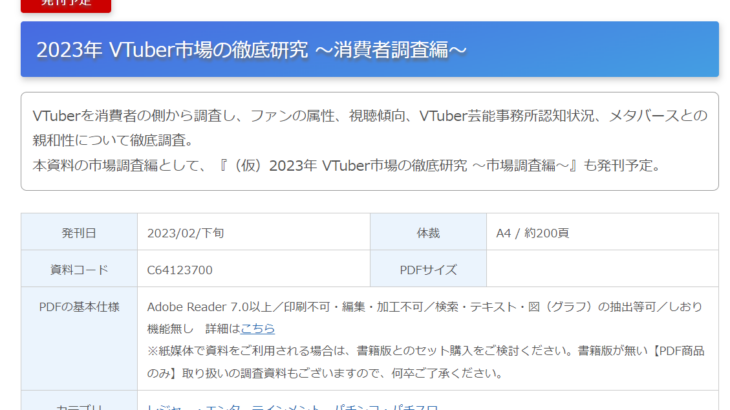This screenshot has width=730, height=410.
Task: Click the 資料コード header cell
Action: tap(79, 269)
